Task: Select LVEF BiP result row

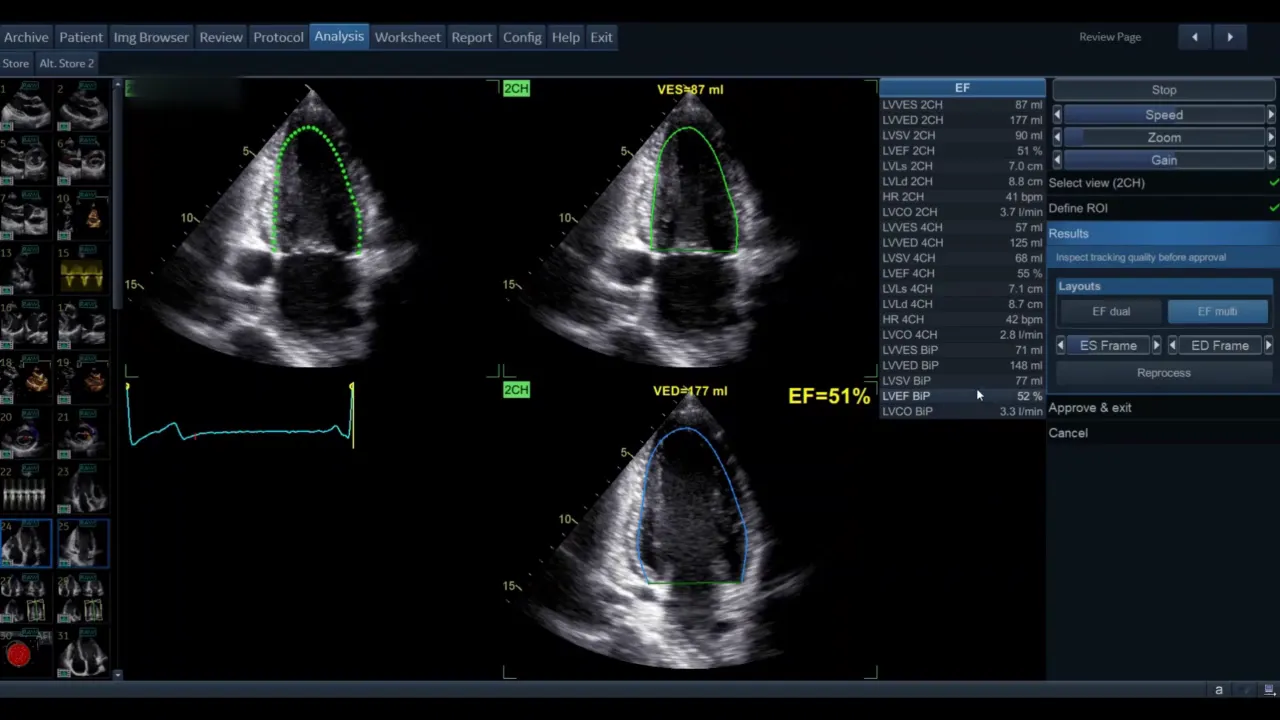Action: click(962, 396)
